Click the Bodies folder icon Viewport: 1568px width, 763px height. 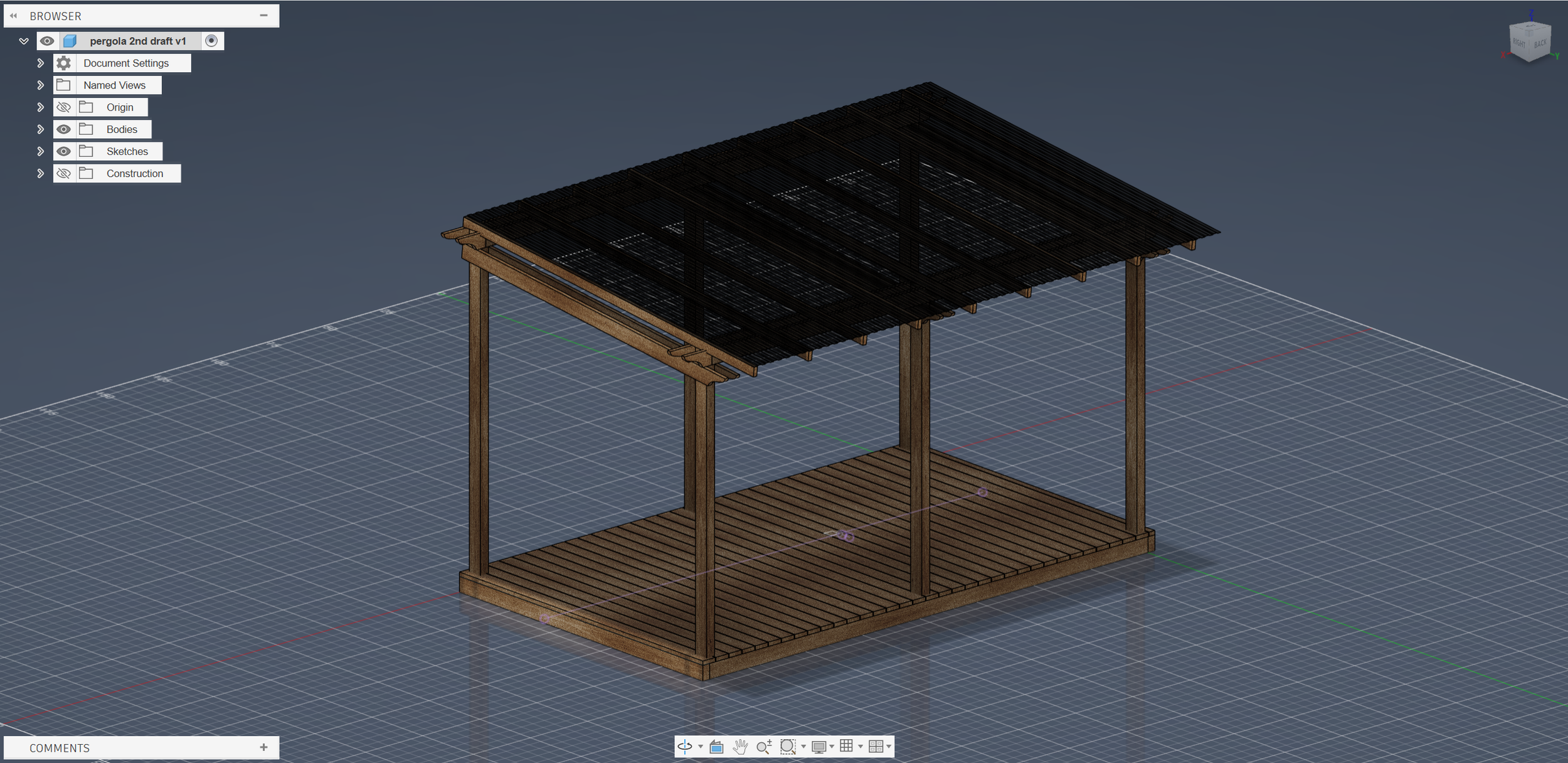[86, 129]
